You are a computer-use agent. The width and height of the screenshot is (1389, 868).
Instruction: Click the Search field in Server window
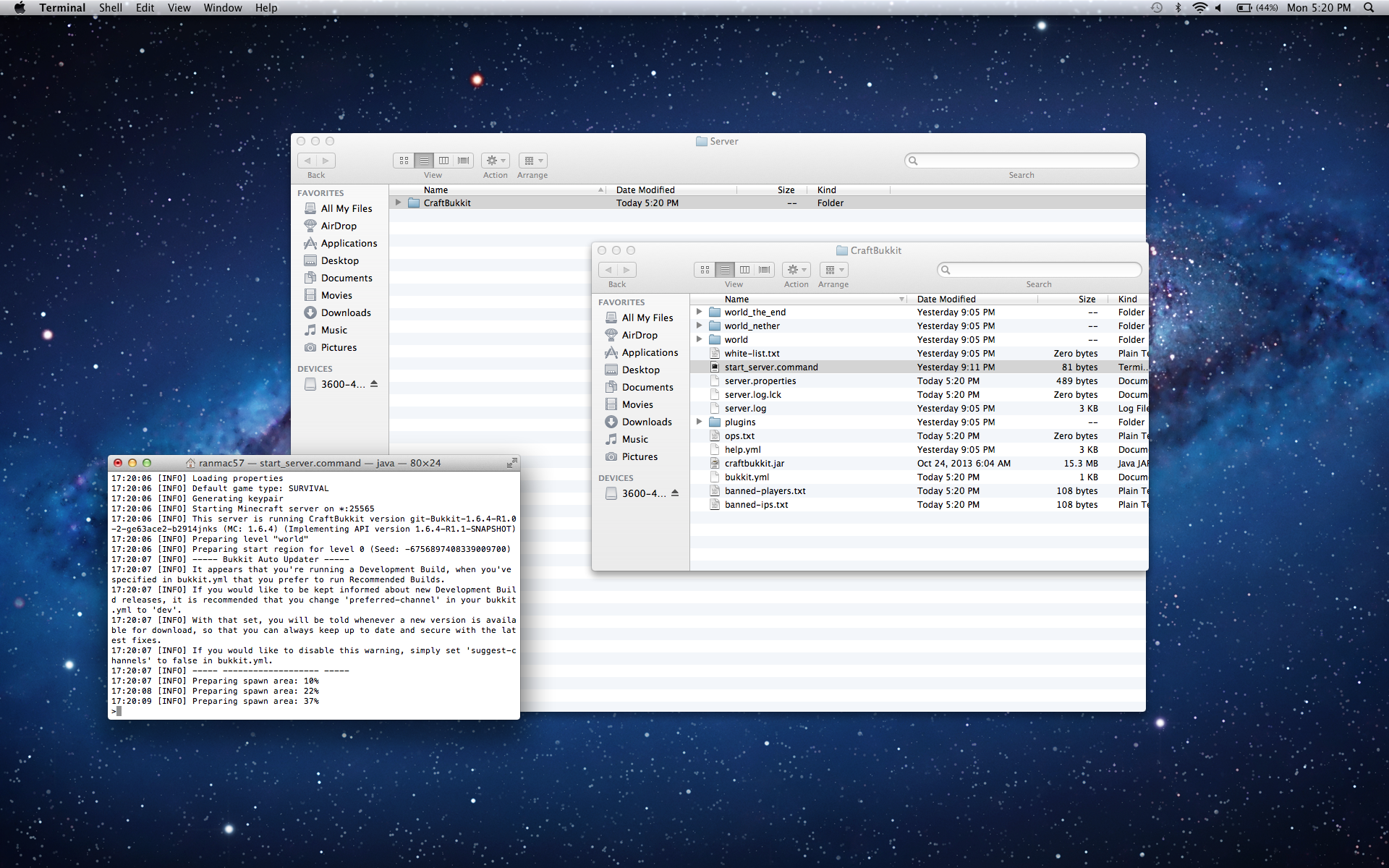1021,161
